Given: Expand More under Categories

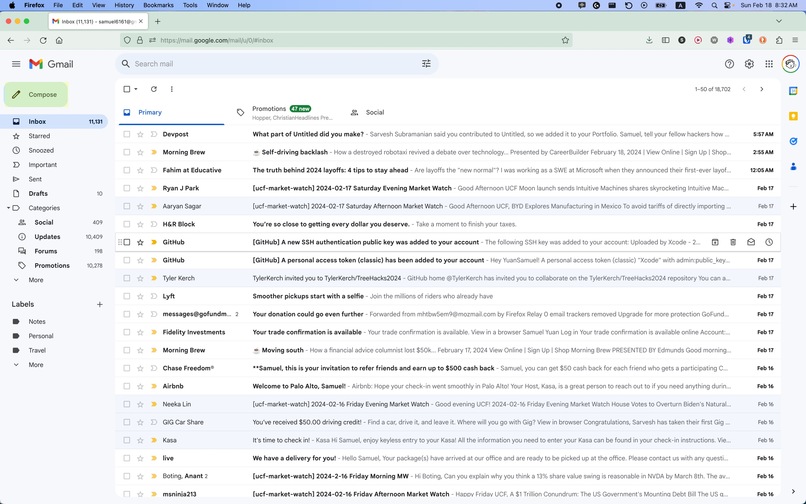Looking at the screenshot, I should pos(35,280).
